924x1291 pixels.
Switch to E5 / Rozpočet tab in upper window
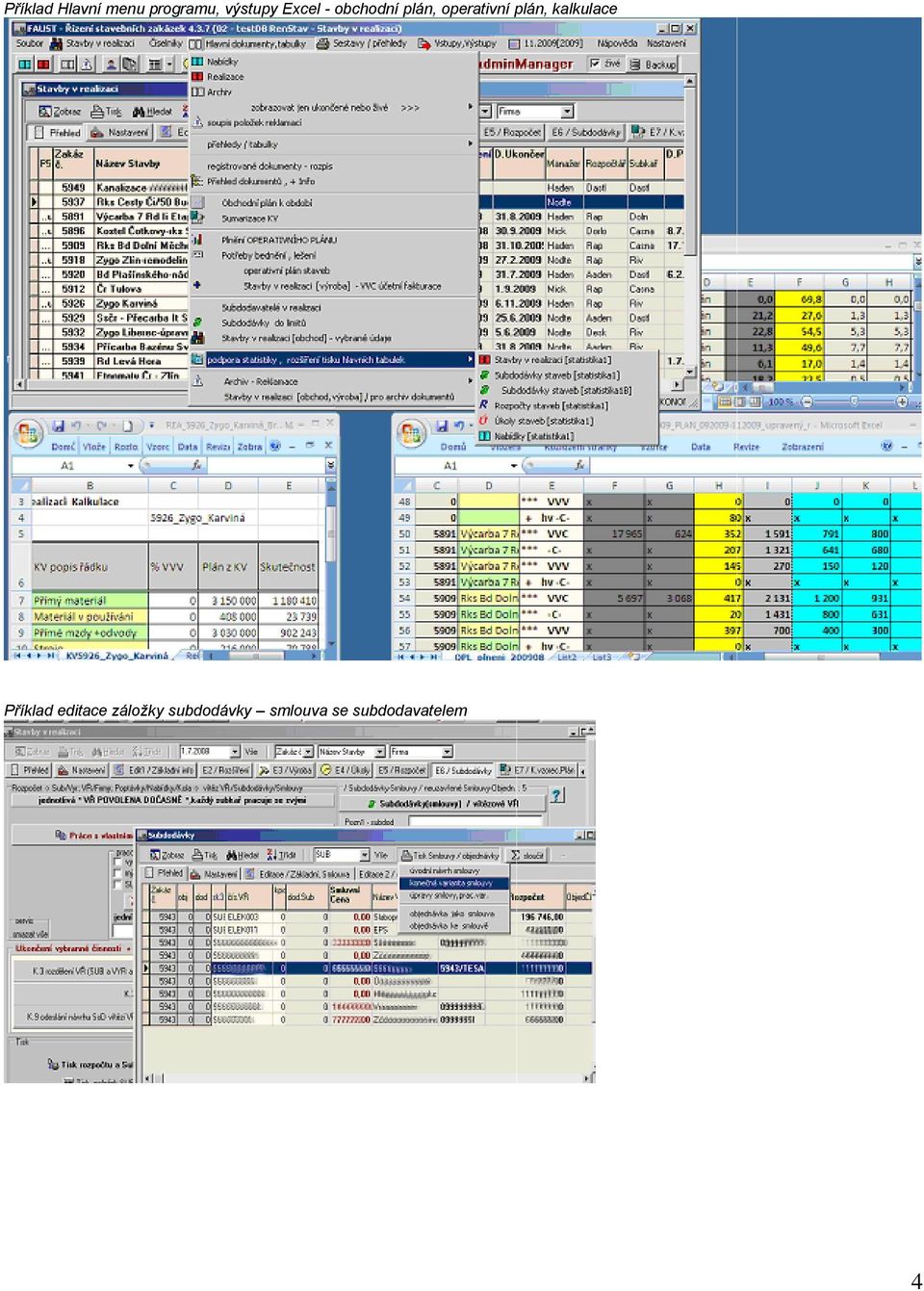coord(512,133)
